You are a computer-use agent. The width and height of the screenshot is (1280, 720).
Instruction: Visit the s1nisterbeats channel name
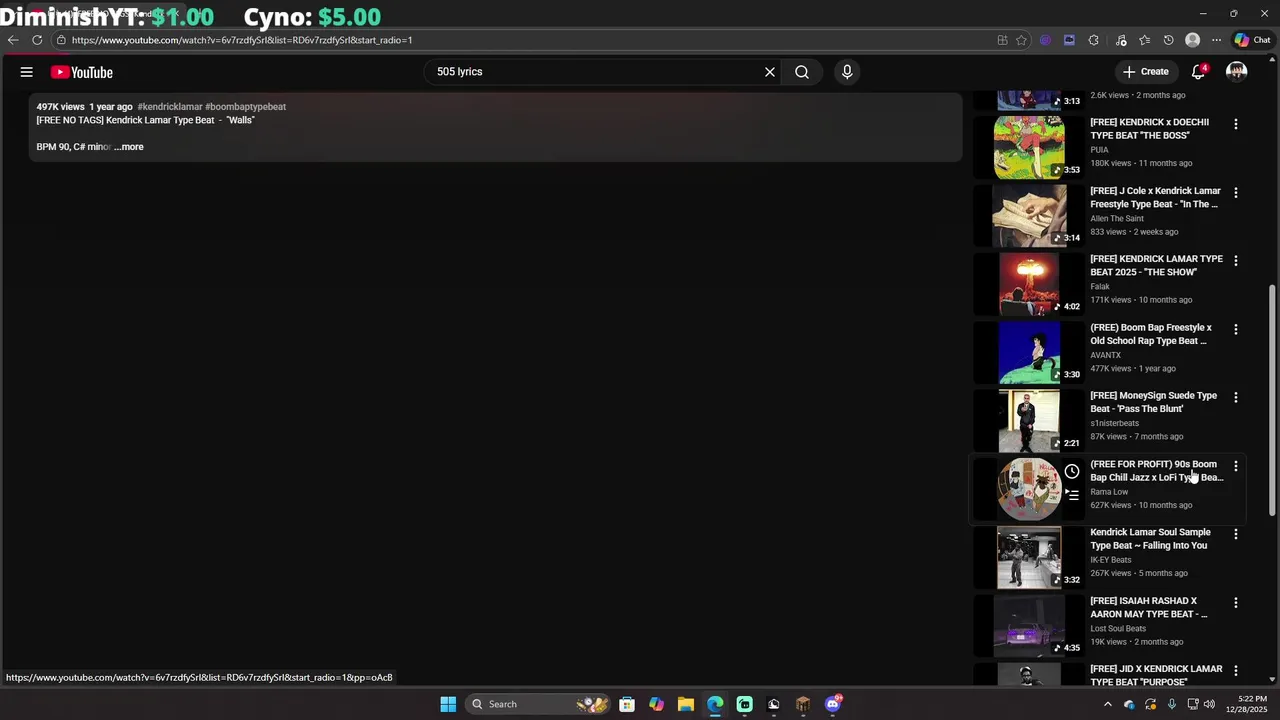pyautogui.click(x=1114, y=423)
